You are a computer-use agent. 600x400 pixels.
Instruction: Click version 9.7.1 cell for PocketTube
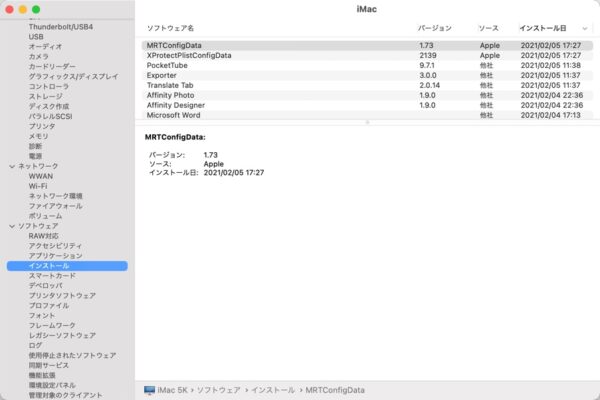coord(427,65)
